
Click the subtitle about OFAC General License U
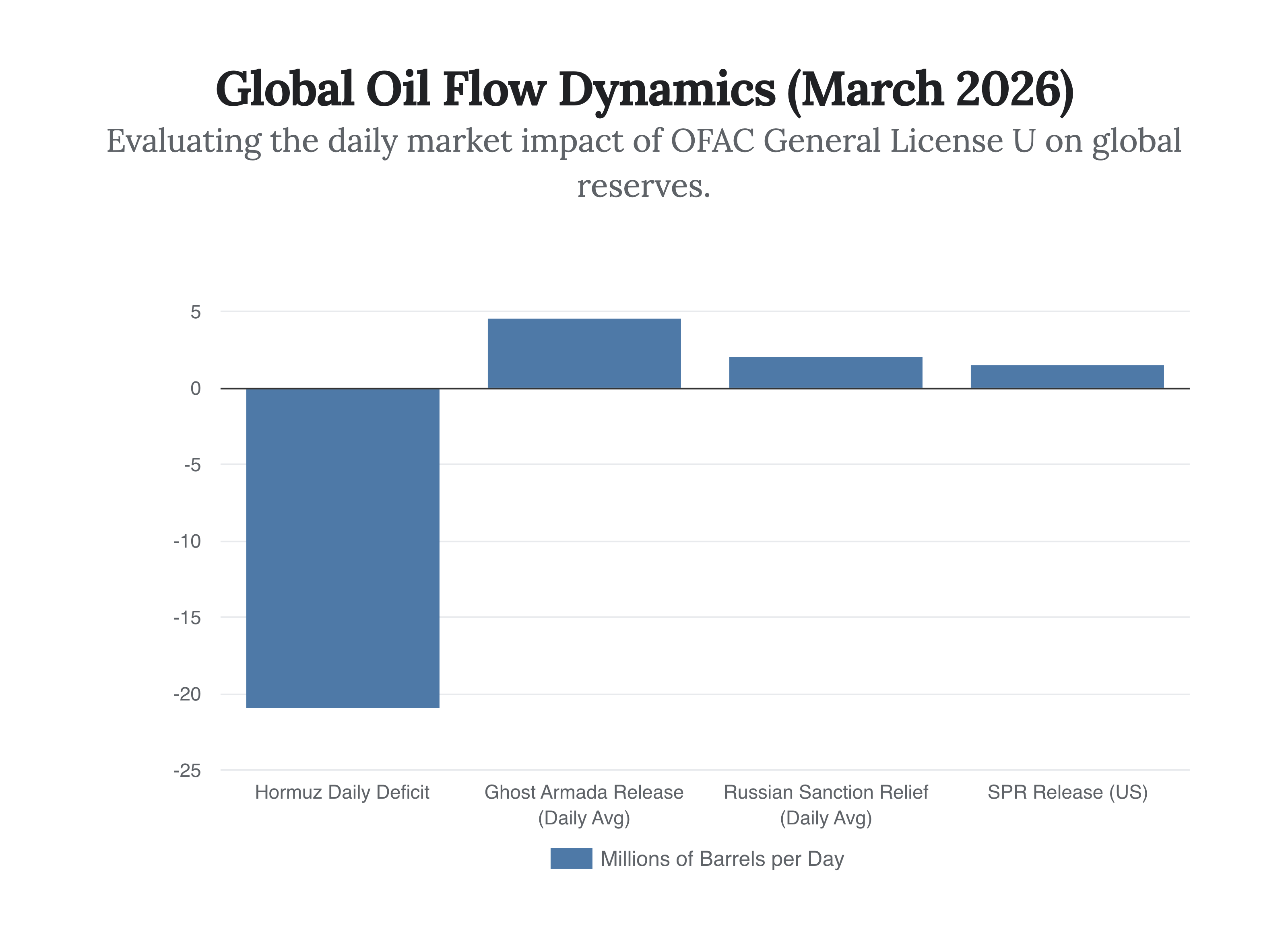coord(644,141)
